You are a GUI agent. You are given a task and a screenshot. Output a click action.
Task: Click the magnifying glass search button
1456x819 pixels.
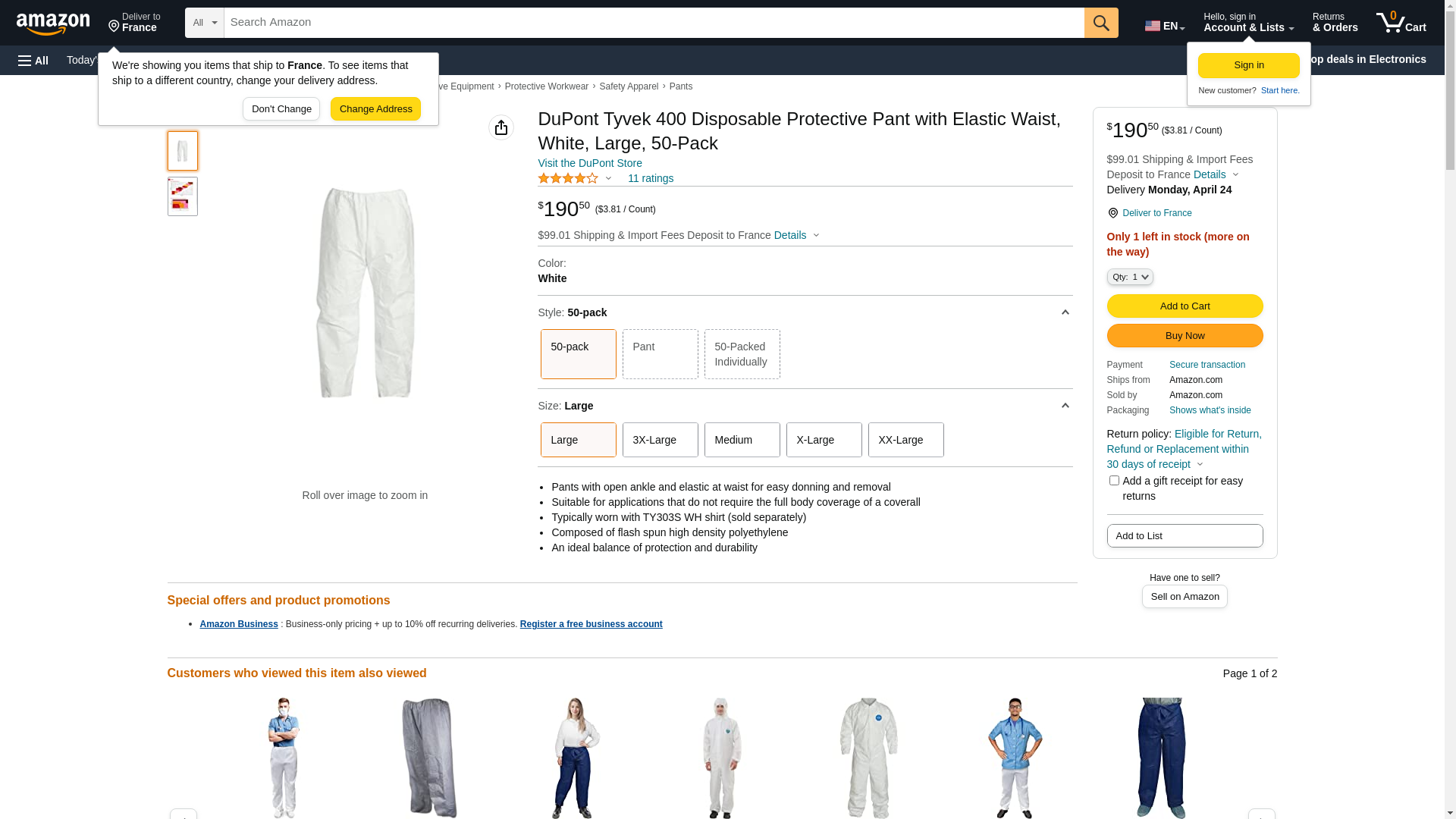(x=1101, y=23)
